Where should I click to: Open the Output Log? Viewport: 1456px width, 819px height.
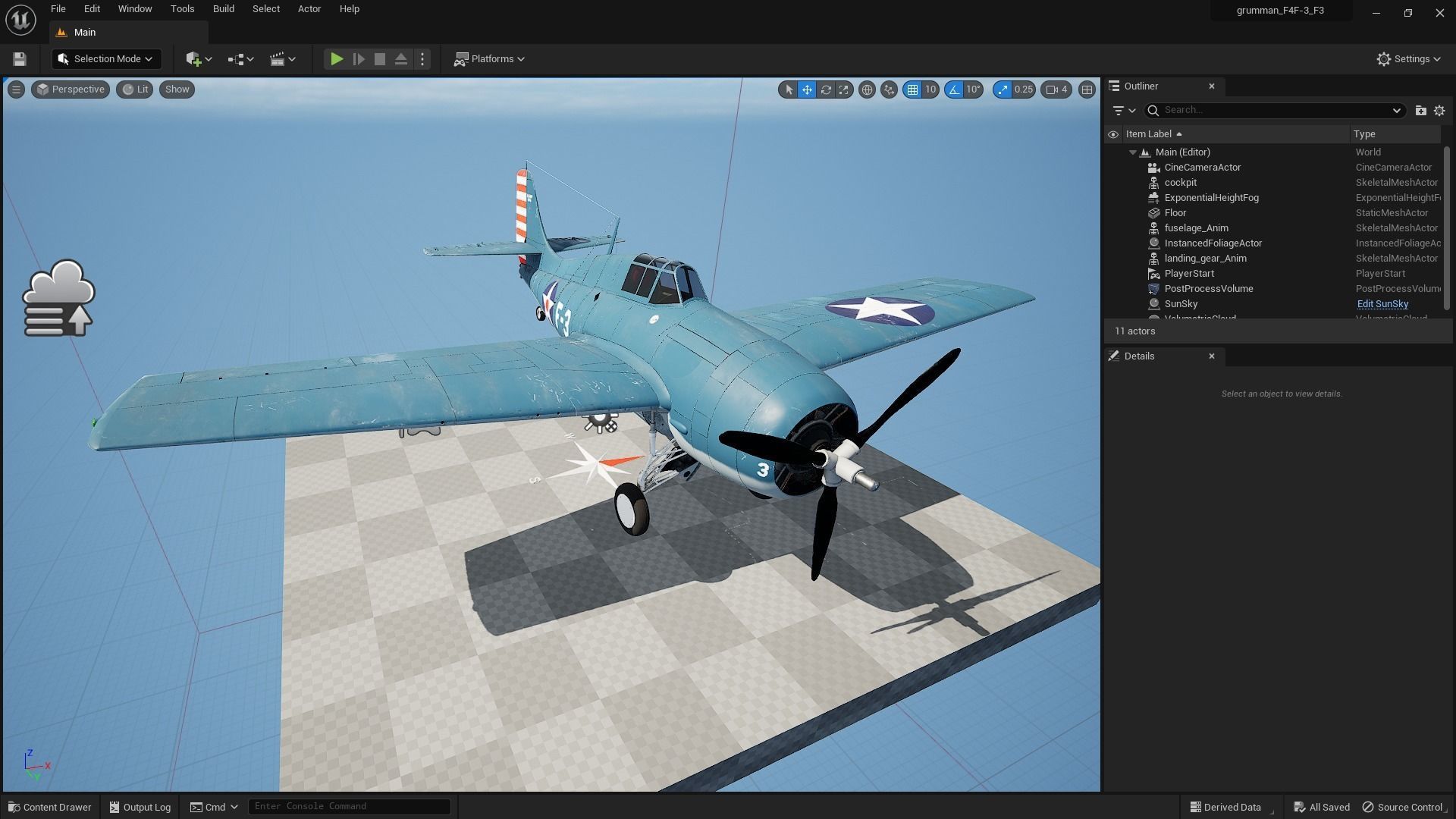140,807
